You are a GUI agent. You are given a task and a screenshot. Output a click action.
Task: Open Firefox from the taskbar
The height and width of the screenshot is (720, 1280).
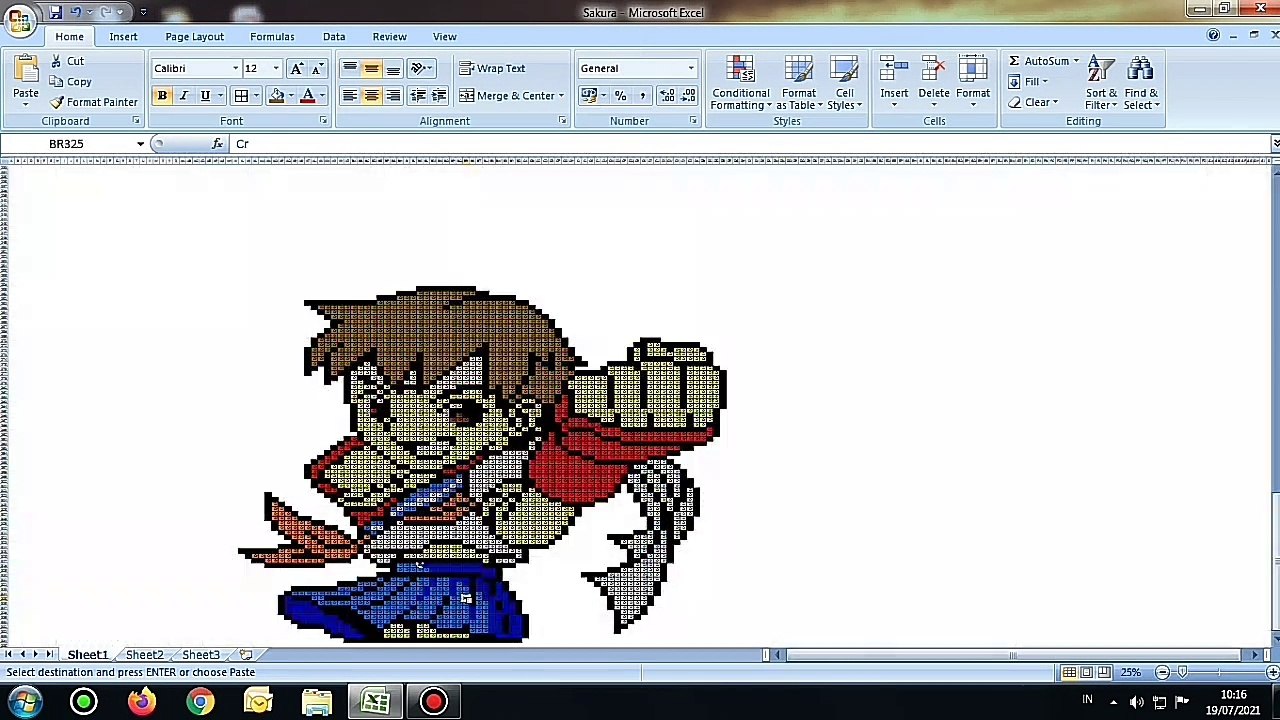(x=142, y=702)
